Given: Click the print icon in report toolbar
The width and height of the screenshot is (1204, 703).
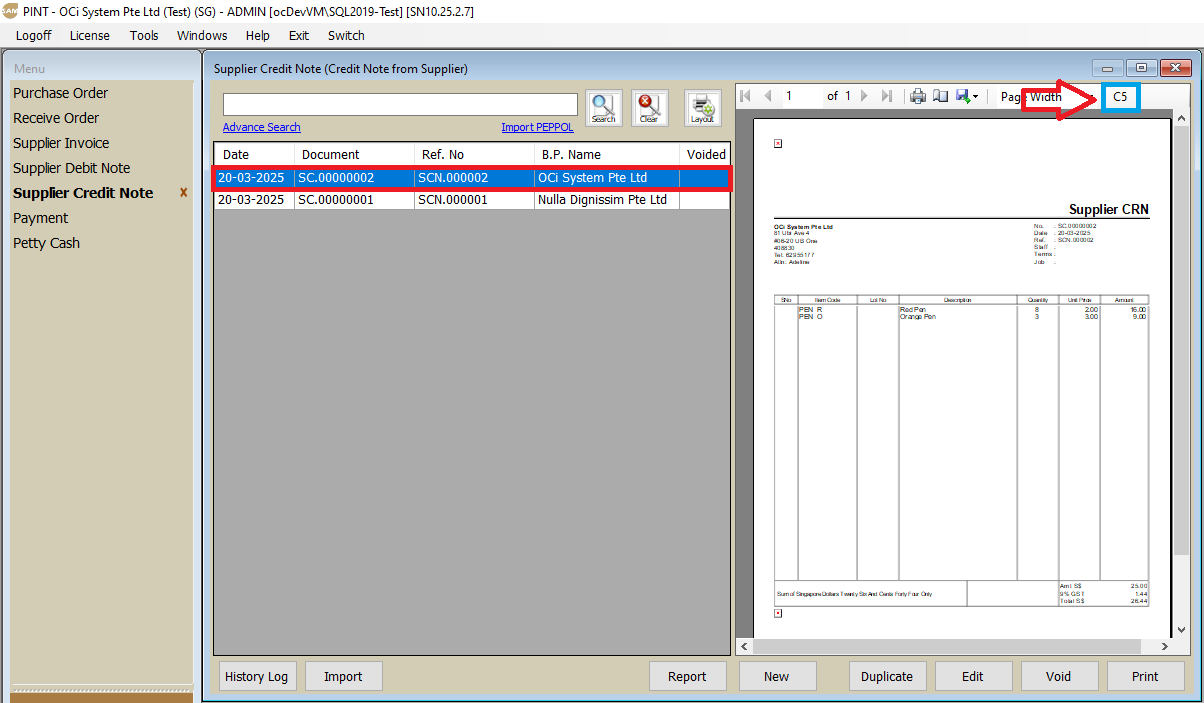Looking at the screenshot, I should 917,96.
